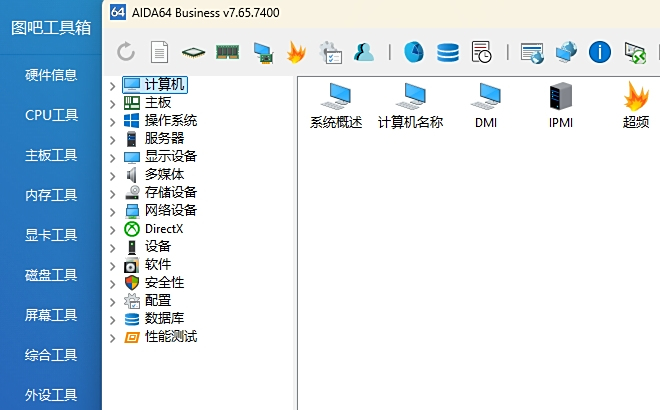Open 显卡工具 in left sidebar
The height and width of the screenshot is (410, 660).
(51, 235)
